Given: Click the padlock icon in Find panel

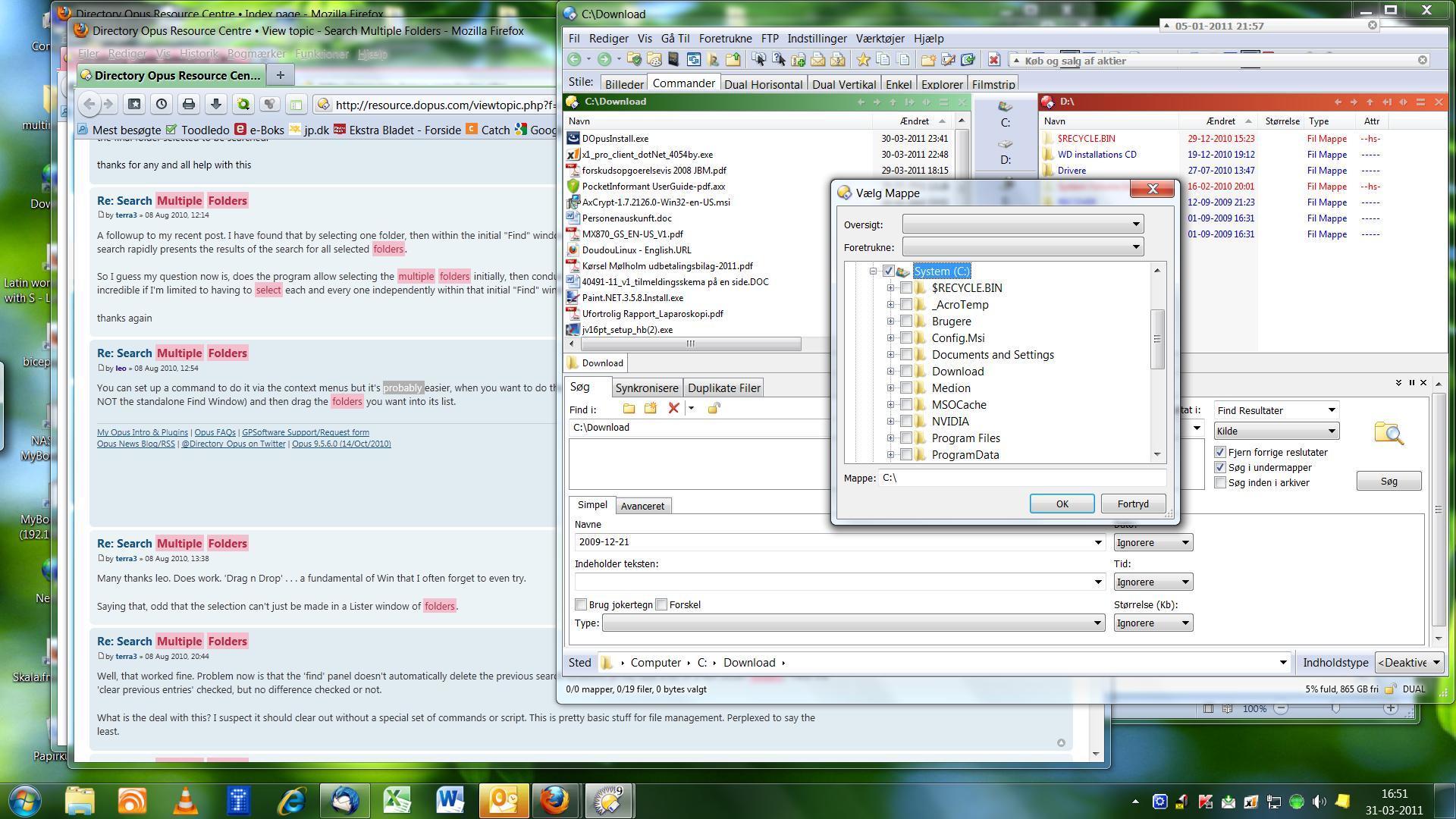Looking at the screenshot, I should coord(714,409).
